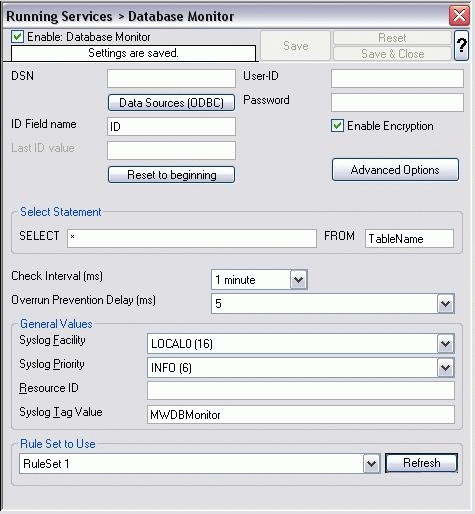Image resolution: width=475 pixels, height=514 pixels.
Task: Open Advanced Options
Action: 395,170
